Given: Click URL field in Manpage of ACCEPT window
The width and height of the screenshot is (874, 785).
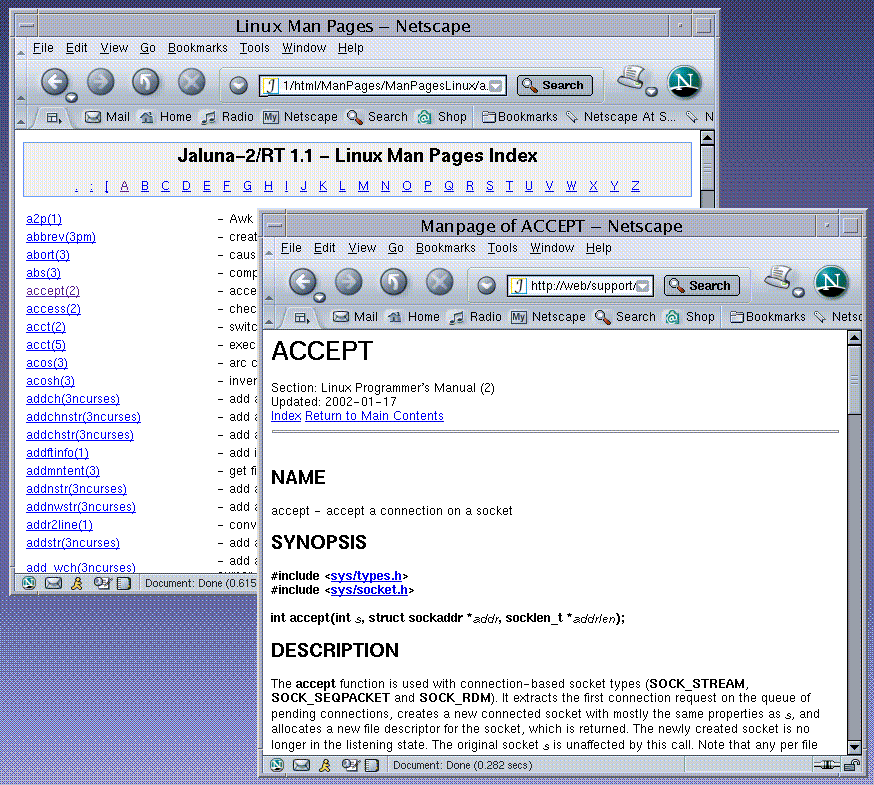Looking at the screenshot, I should (580, 286).
